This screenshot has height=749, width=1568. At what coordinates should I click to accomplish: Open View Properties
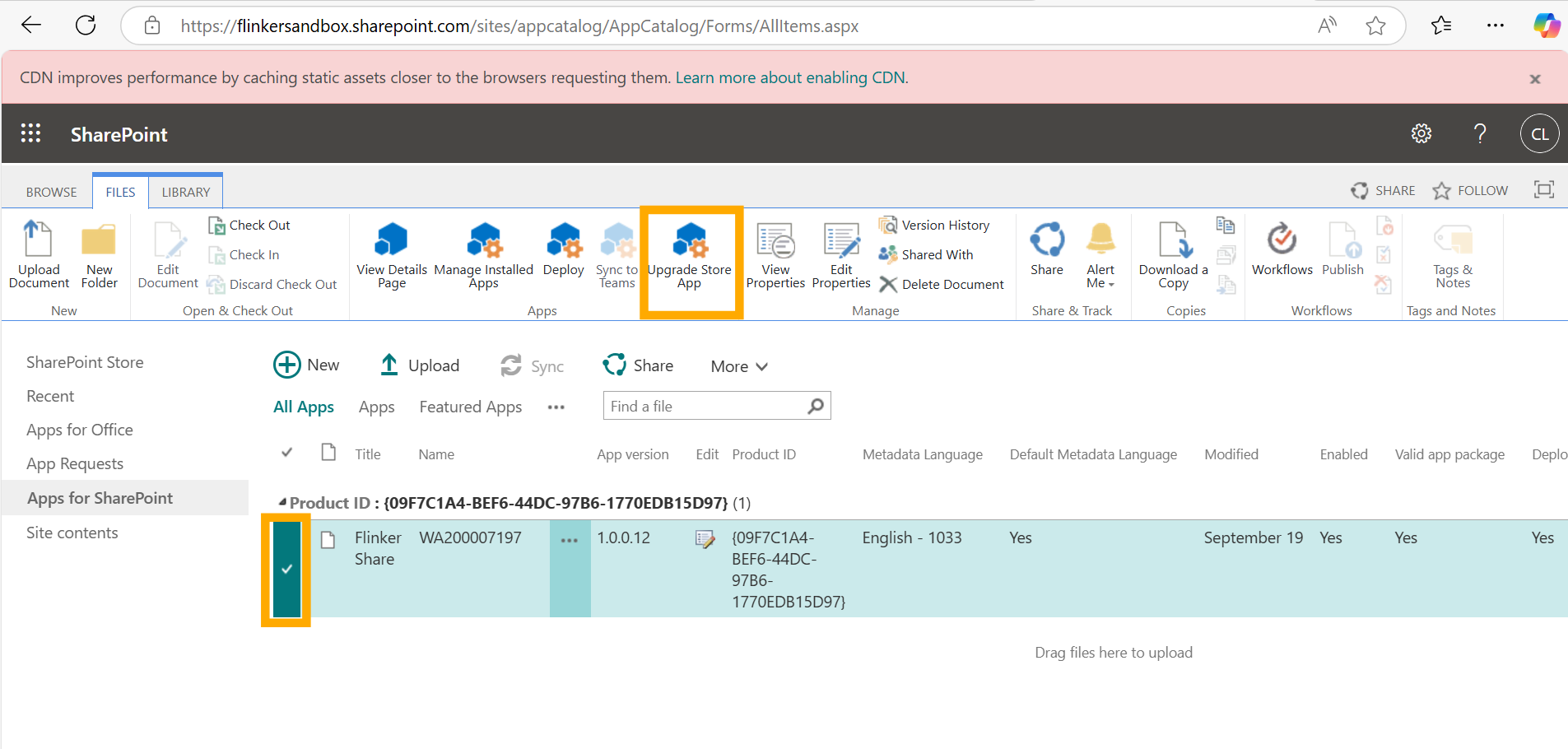[x=775, y=254]
